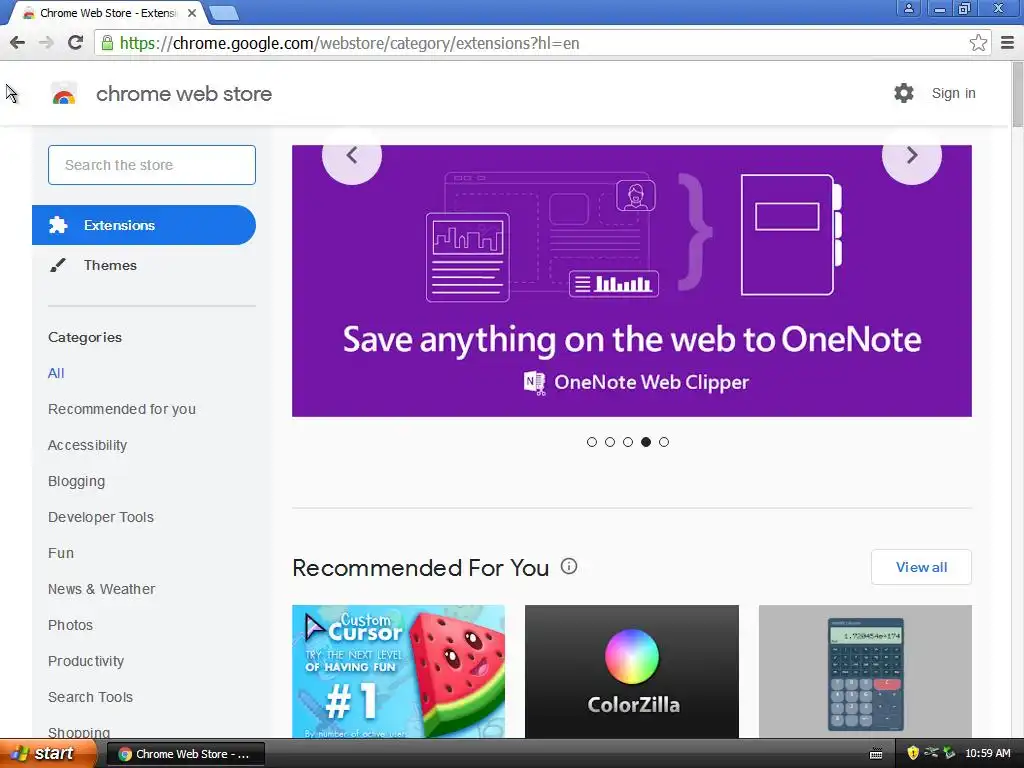The image size is (1024, 768).
Task: Open the calculator extension card
Action: (x=865, y=671)
